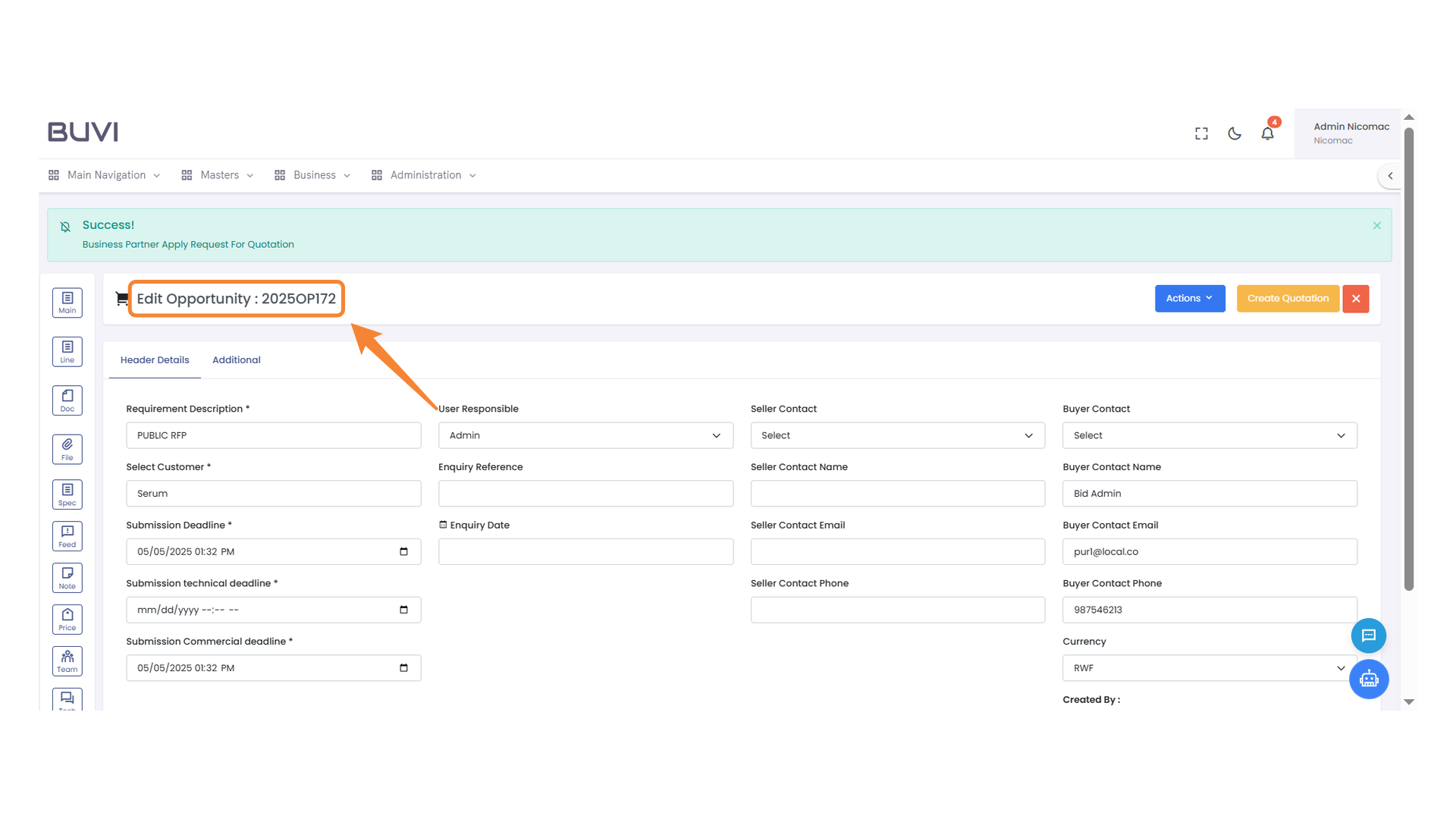Toggle fullscreen mode icon
This screenshot has width=1456, height=819.
coord(1201,133)
